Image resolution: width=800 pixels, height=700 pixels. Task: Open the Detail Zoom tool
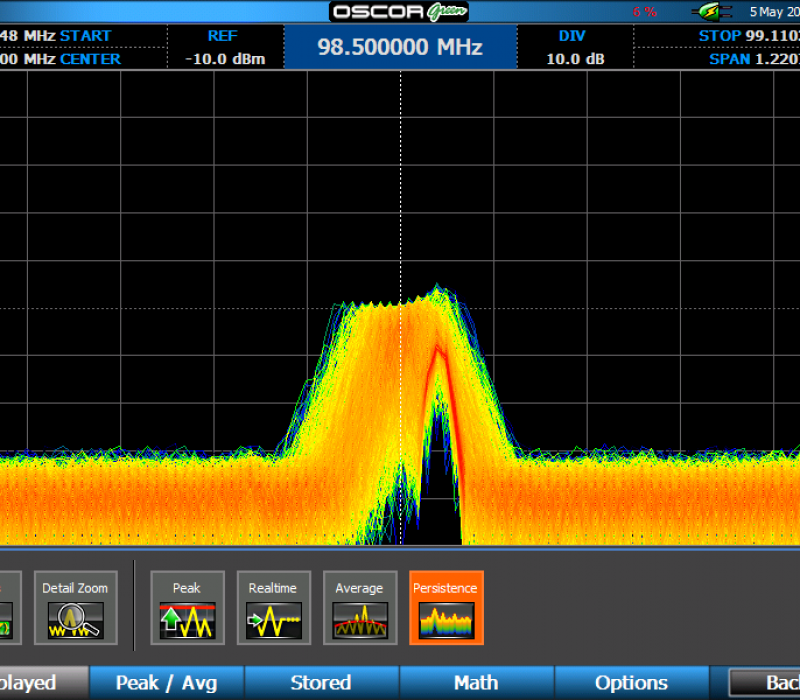click(76, 608)
